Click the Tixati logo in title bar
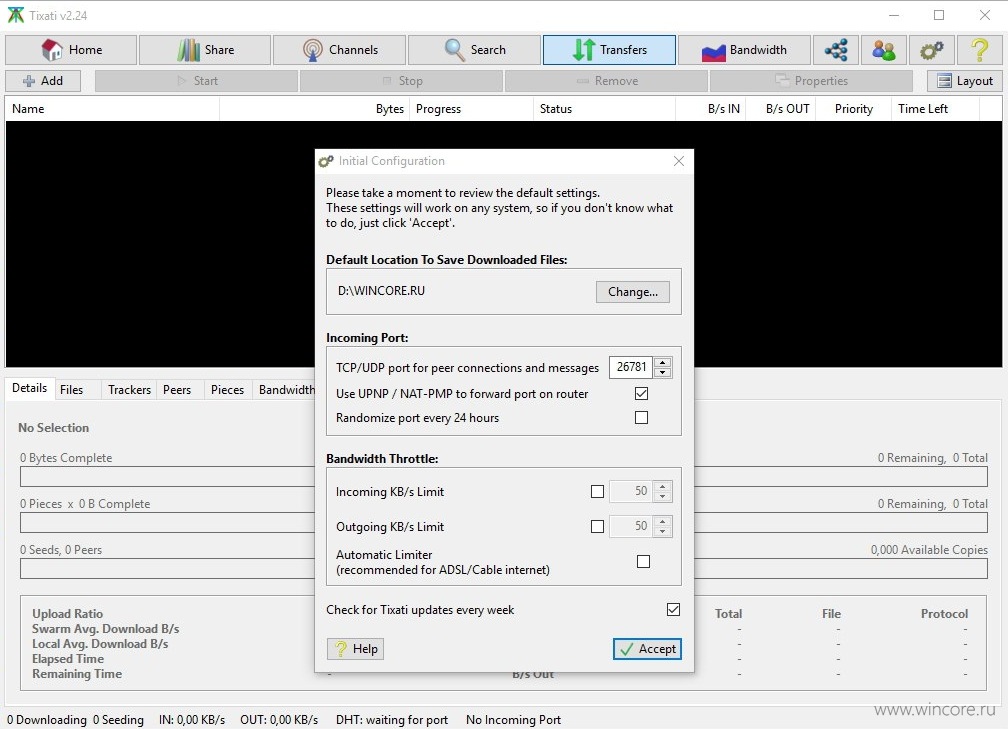 coord(15,15)
